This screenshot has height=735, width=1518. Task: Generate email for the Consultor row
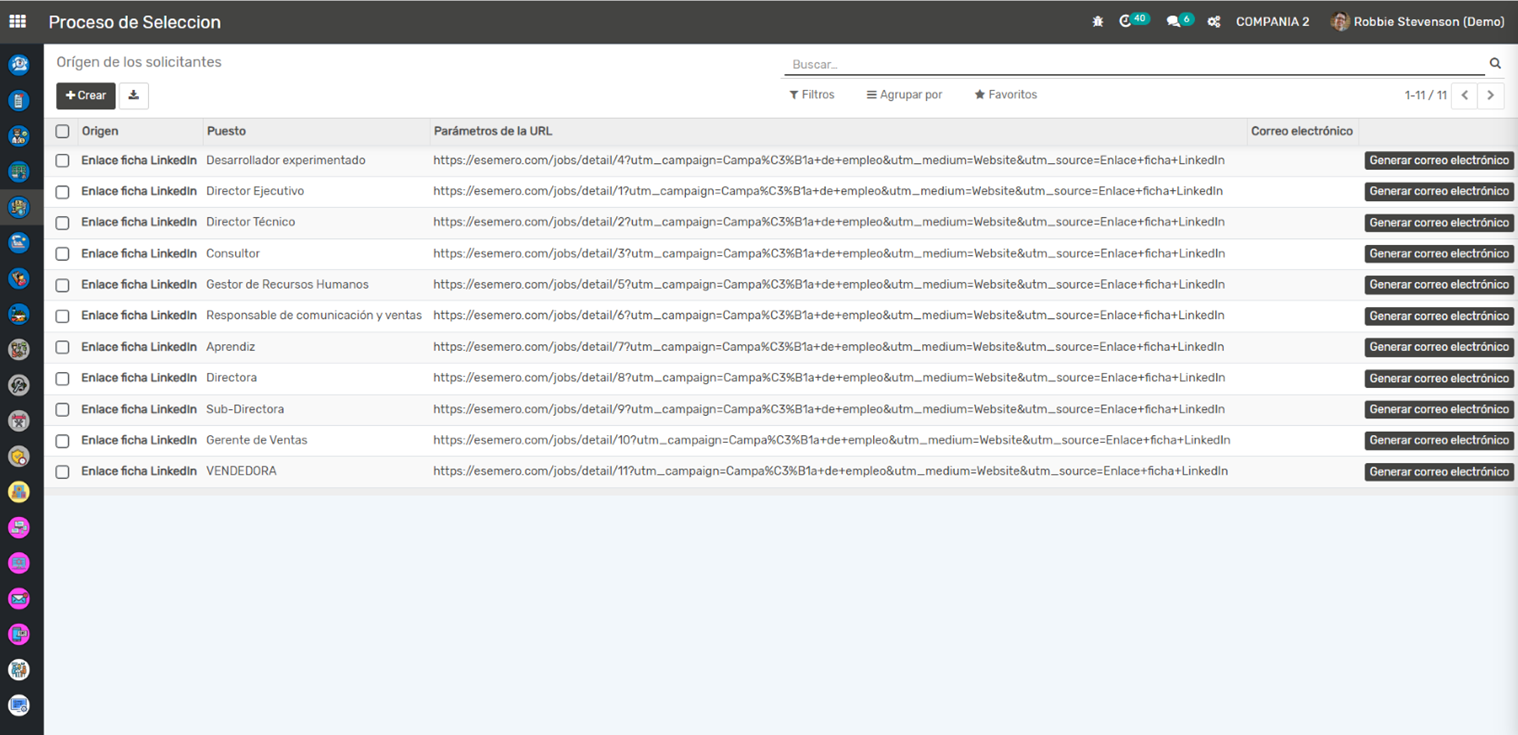coord(1438,254)
